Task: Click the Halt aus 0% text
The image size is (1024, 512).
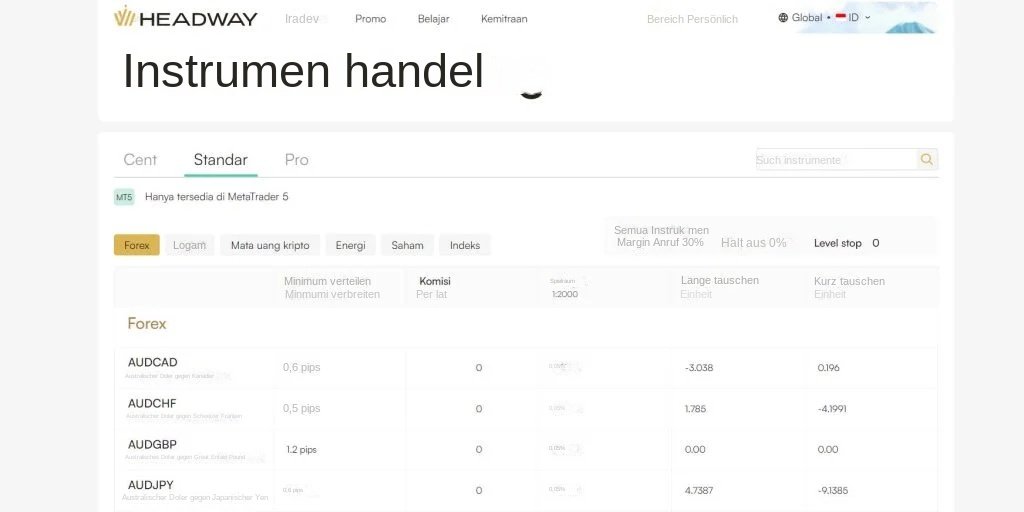Action: pyautogui.click(x=754, y=243)
